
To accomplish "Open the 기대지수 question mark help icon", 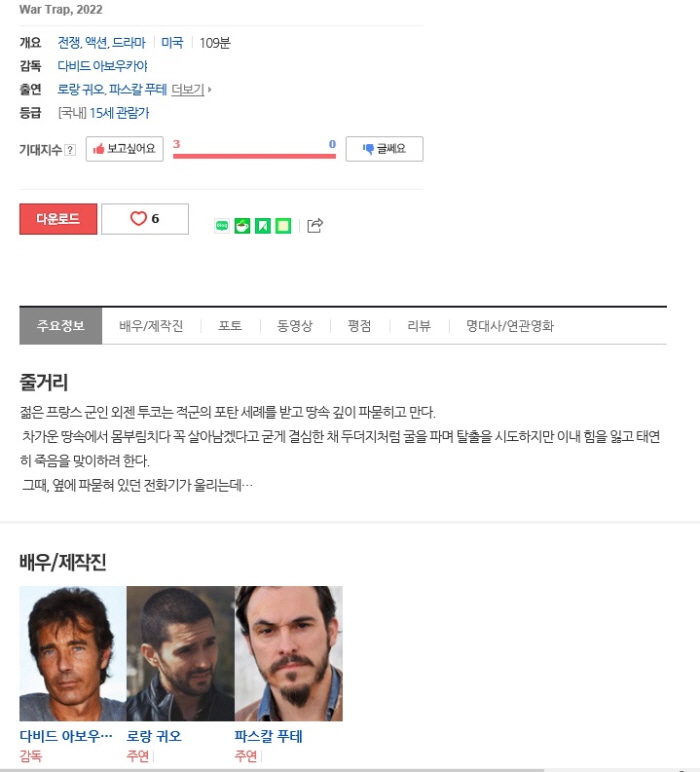I will (x=70, y=150).
